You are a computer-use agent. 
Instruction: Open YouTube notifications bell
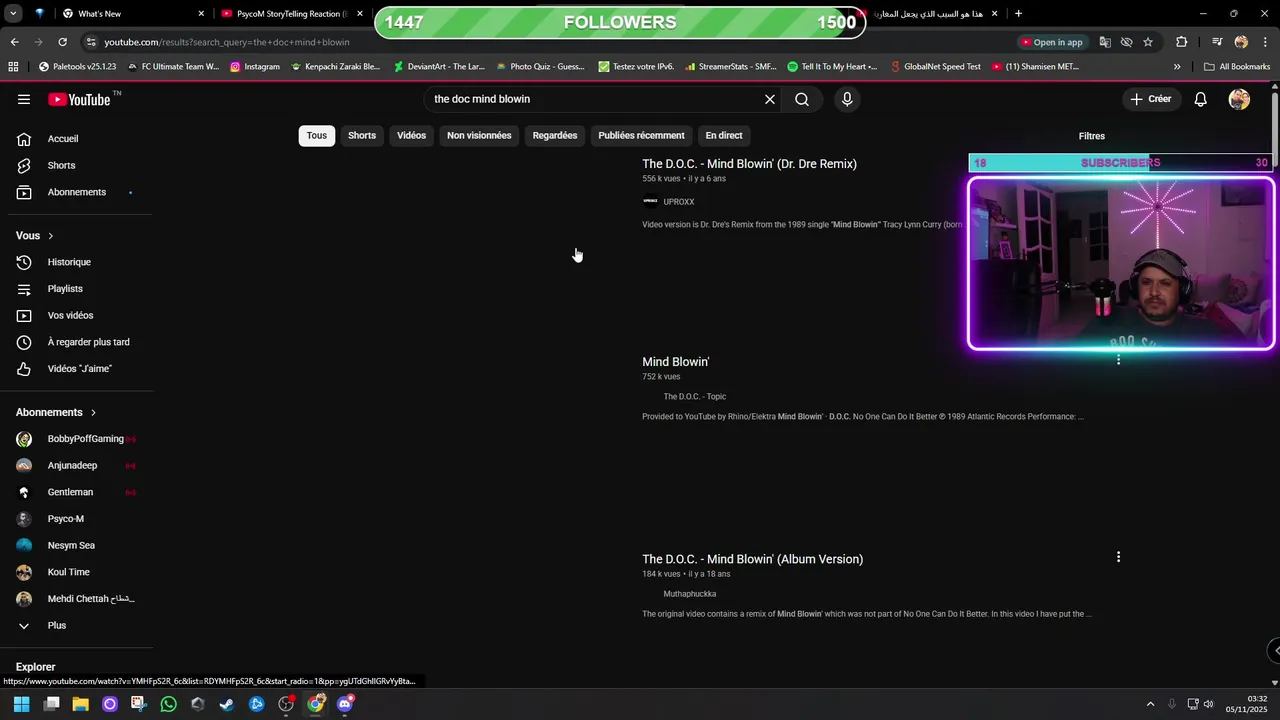tap(1201, 99)
